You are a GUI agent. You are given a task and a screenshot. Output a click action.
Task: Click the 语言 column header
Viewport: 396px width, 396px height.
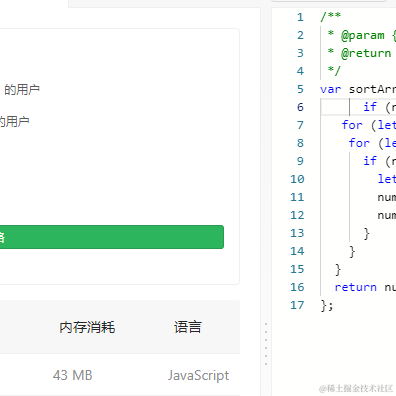pyautogui.click(x=188, y=327)
